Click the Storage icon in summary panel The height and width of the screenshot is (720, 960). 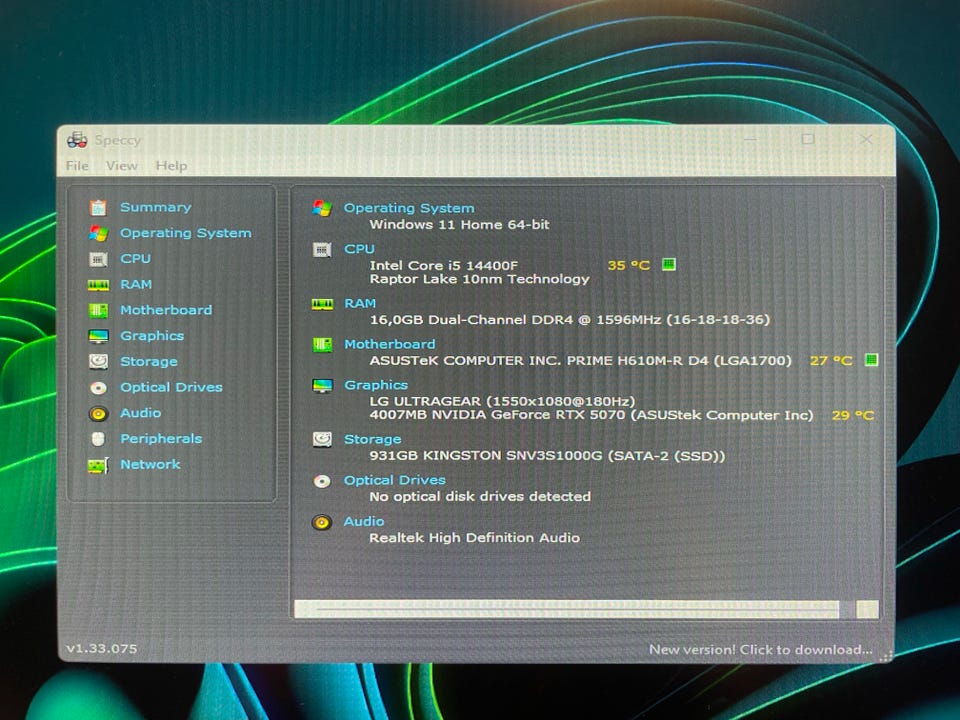[322, 440]
